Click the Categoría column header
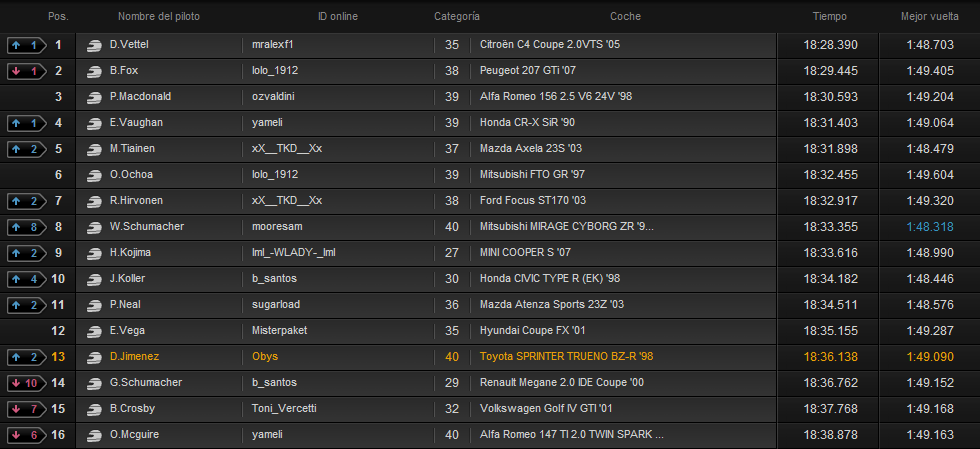 457,17
